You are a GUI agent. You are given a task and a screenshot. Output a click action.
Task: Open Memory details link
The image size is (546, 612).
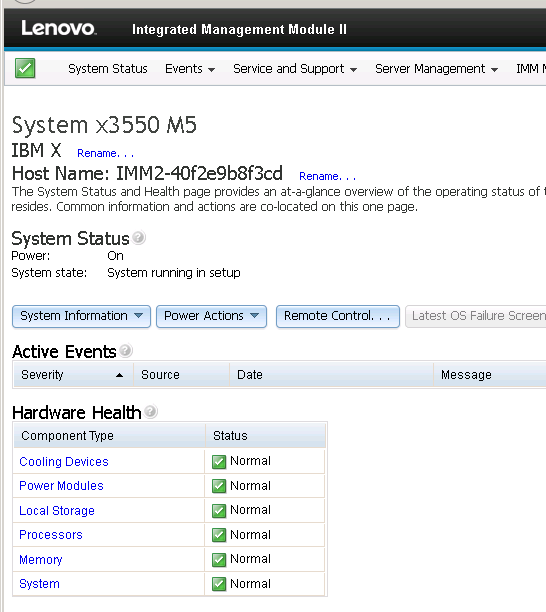pos(41,560)
